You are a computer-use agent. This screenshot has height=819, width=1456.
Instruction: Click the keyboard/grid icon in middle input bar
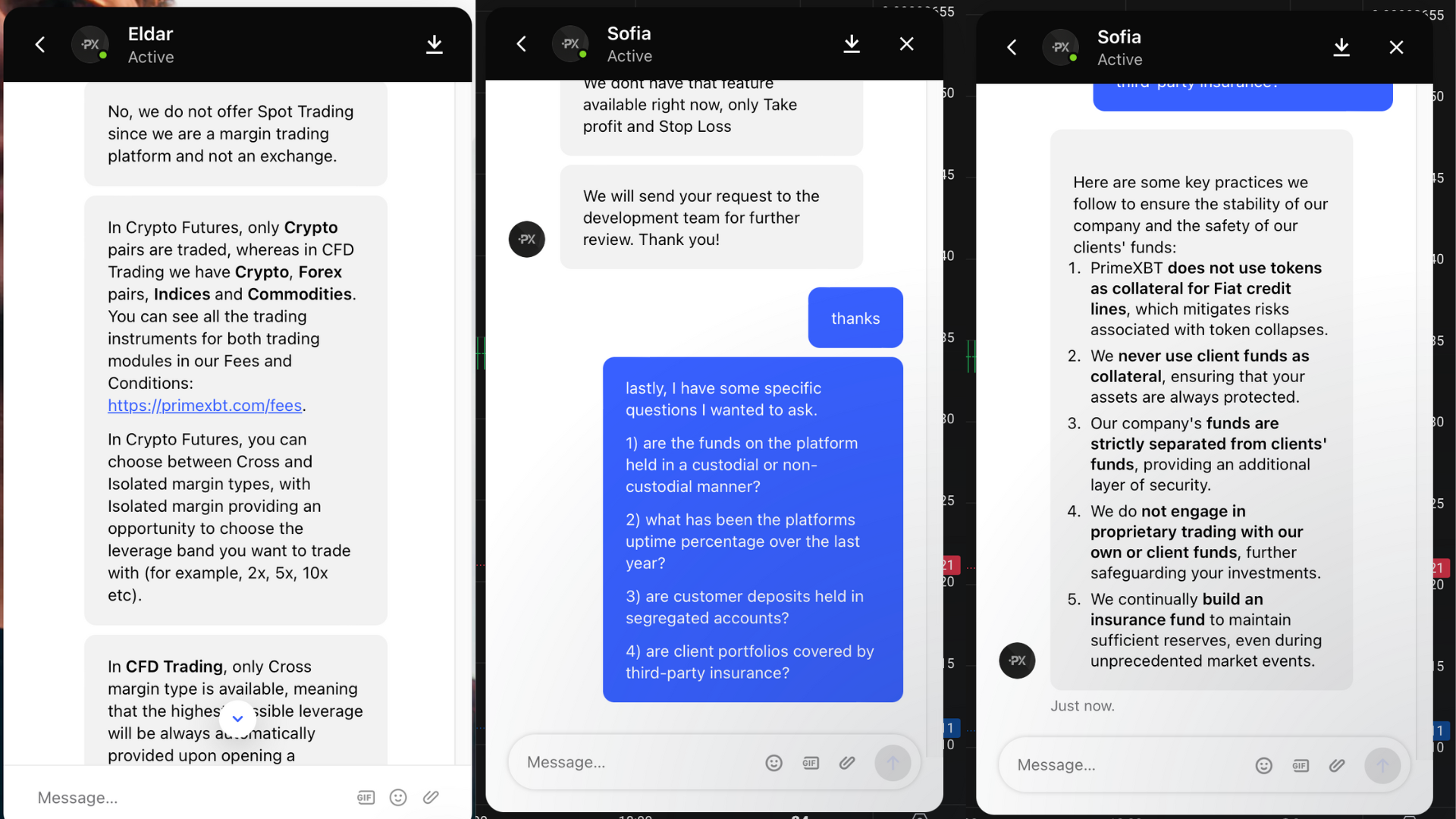tap(809, 762)
